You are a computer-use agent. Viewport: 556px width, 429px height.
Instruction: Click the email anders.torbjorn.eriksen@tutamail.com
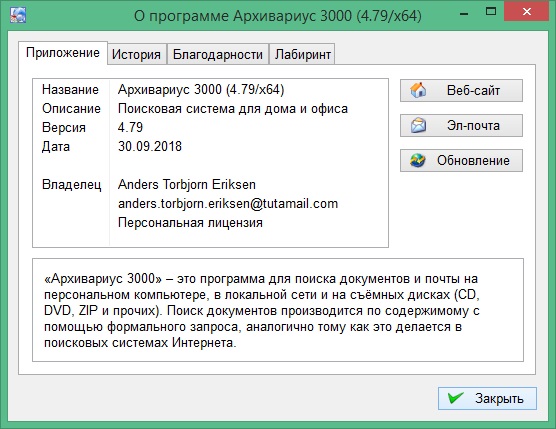228,204
